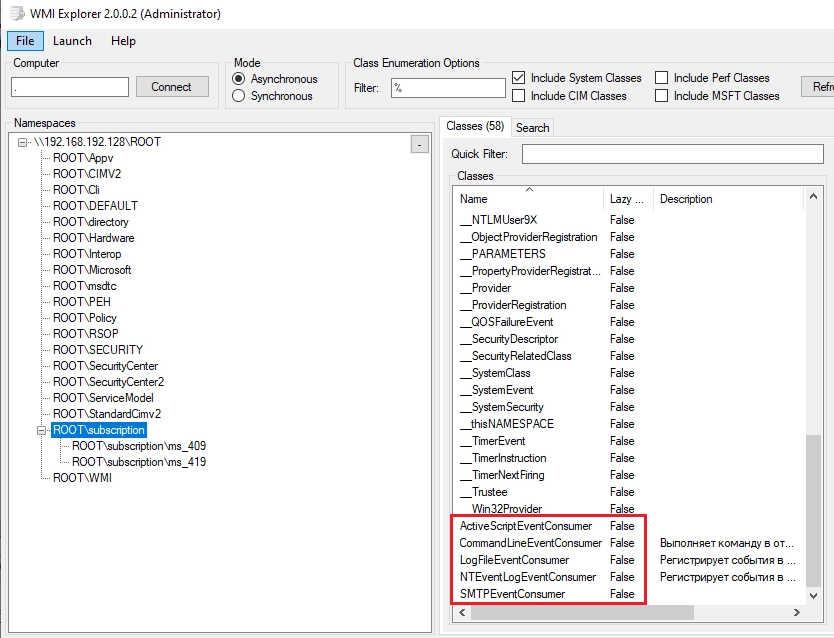This screenshot has width=834, height=638.
Task: Collapse the root 192.168.192.128 namespace node
Action: pos(23,142)
